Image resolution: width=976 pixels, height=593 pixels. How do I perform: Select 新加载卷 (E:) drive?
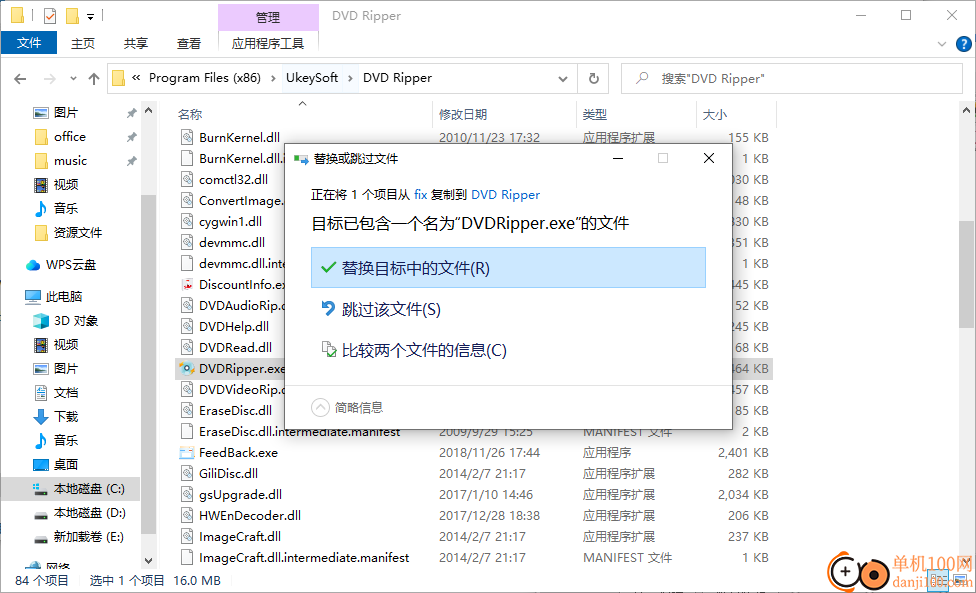click(88, 536)
